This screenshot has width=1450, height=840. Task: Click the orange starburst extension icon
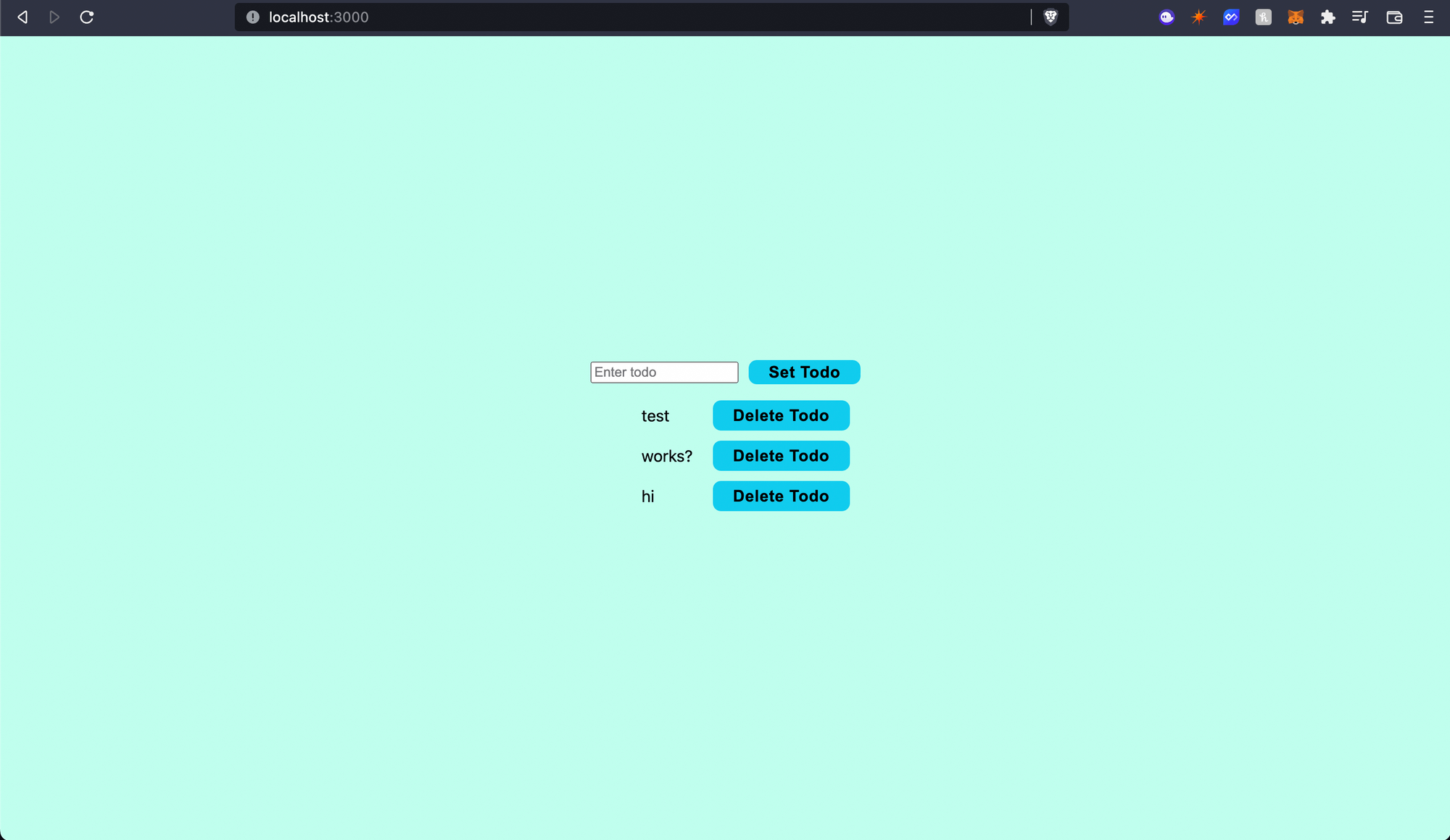(1199, 17)
